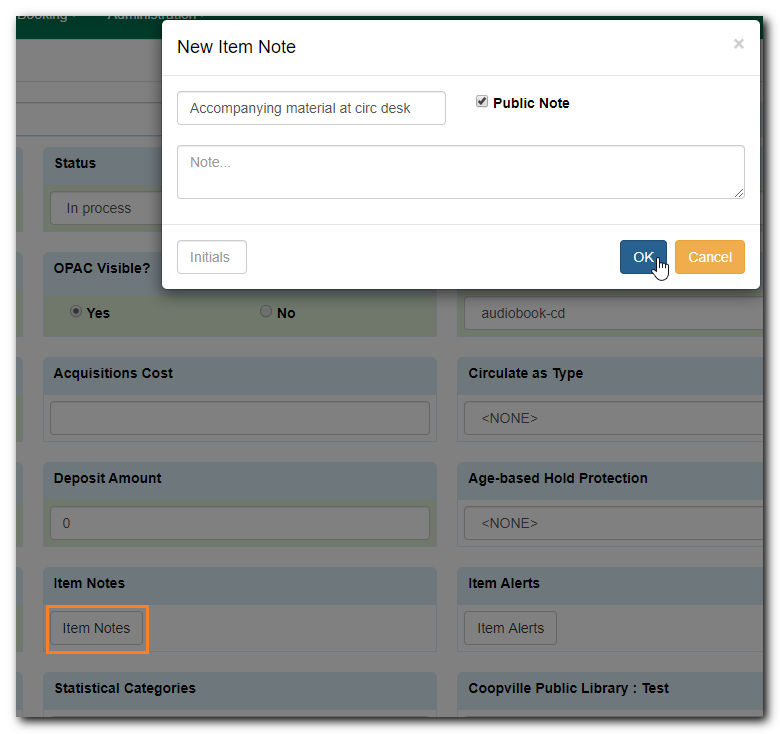Open the Item Notes button
Image resolution: width=780 pixels, height=734 pixels.
point(97,628)
